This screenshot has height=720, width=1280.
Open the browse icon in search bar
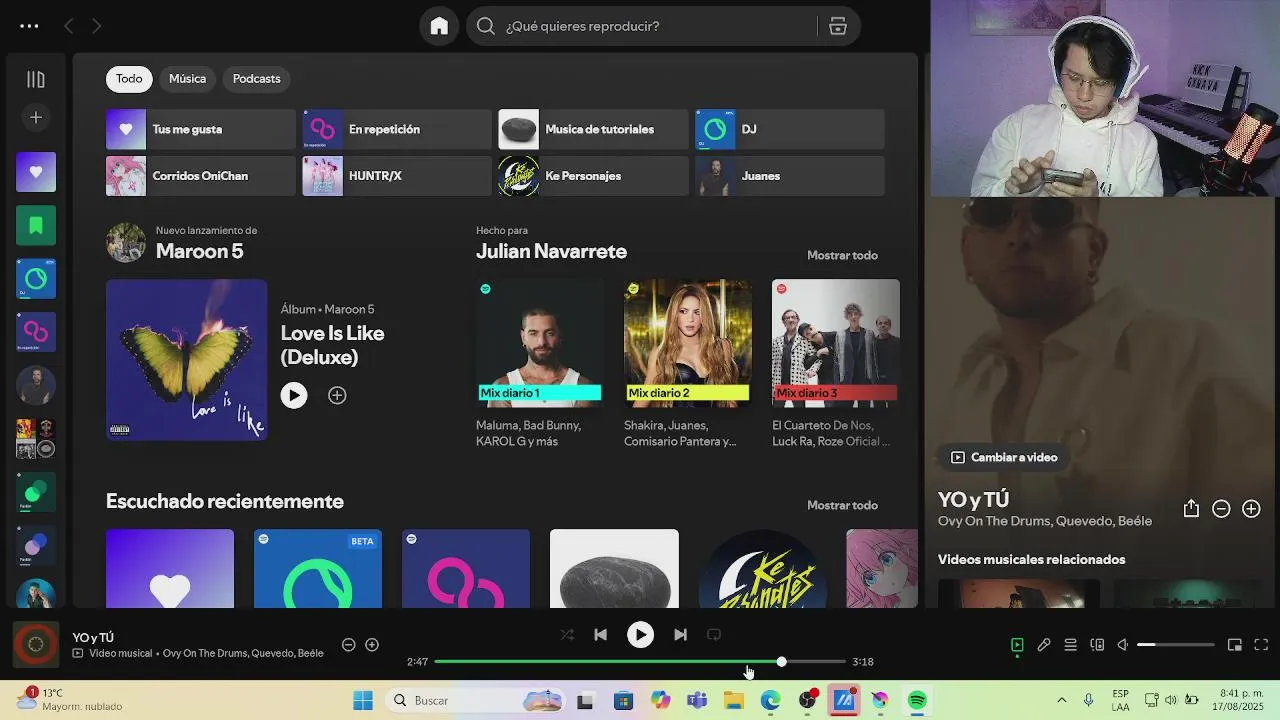click(x=838, y=26)
